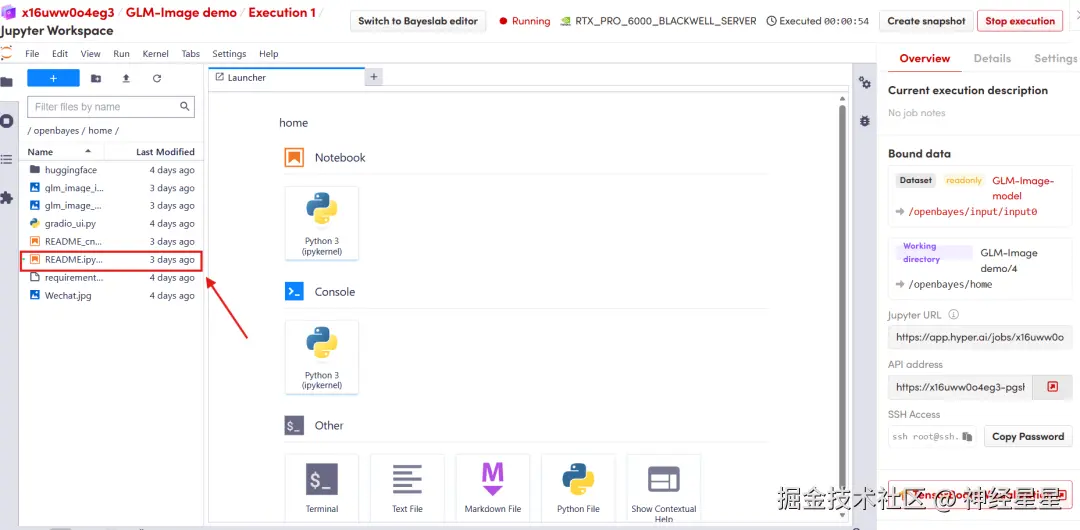Open the Edit menu
This screenshot has height=530, width=1080.
point(60,54)
